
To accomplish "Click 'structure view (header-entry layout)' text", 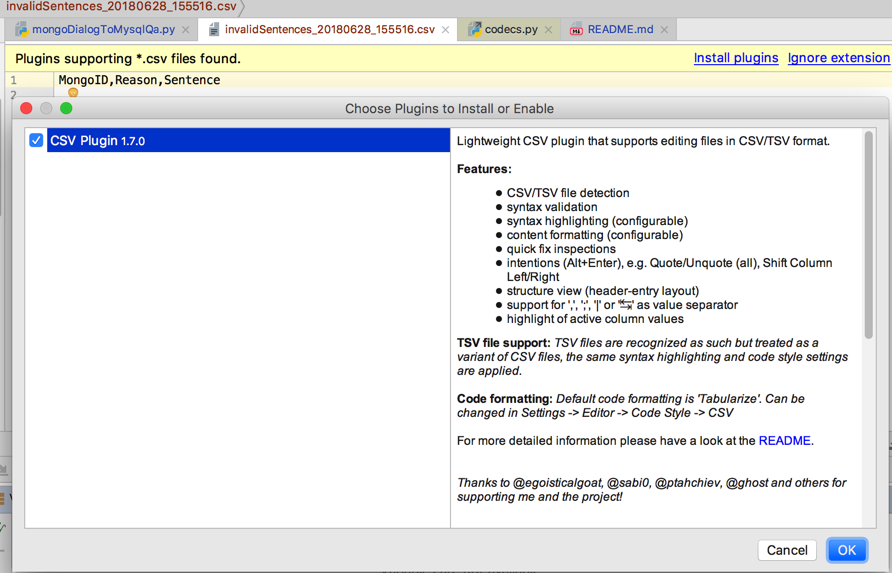I will click(603, 291).
